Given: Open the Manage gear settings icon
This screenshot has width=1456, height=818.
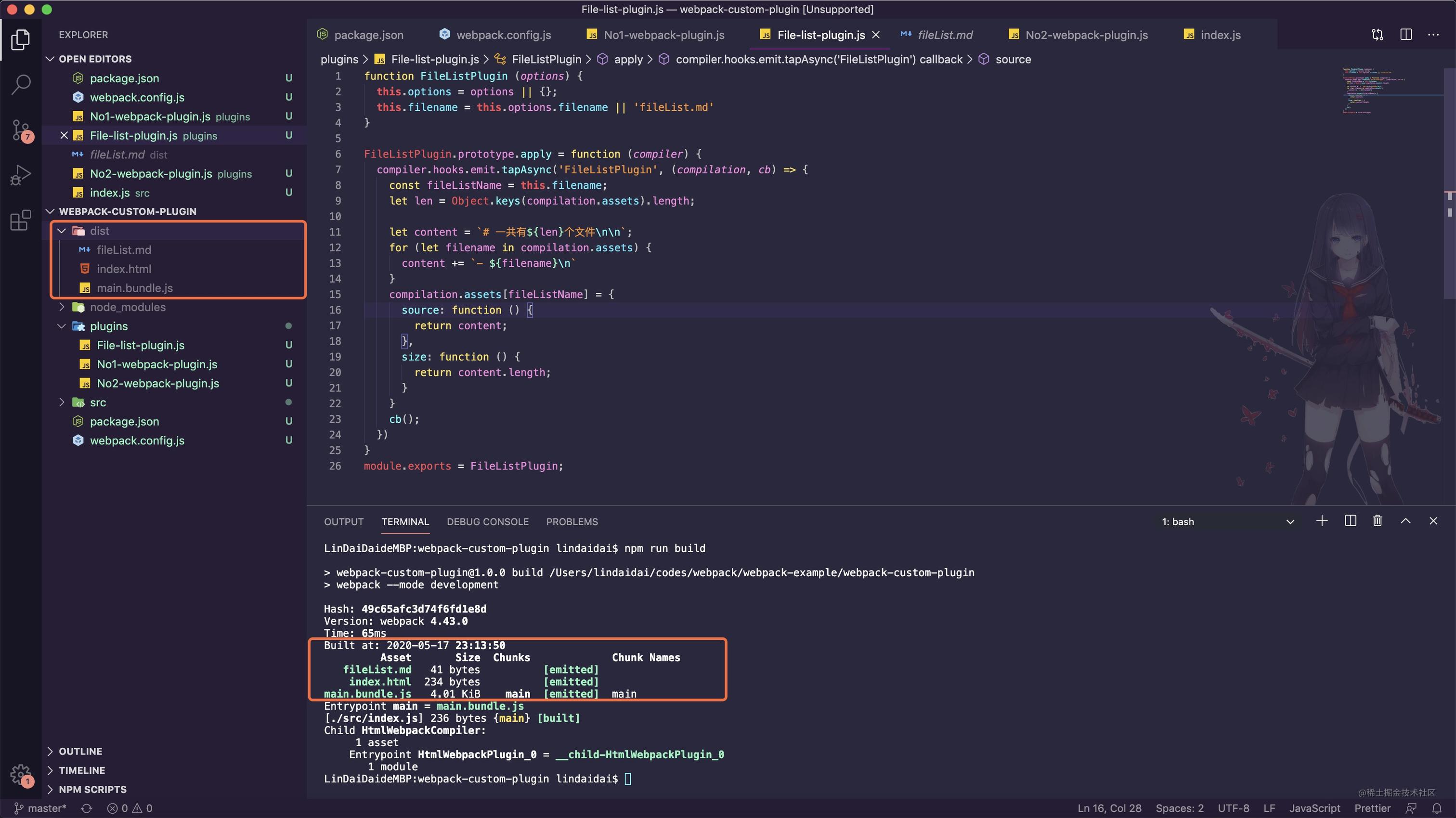Looking at the screenshot, I should pyautogui.click(x=22, y=775).
